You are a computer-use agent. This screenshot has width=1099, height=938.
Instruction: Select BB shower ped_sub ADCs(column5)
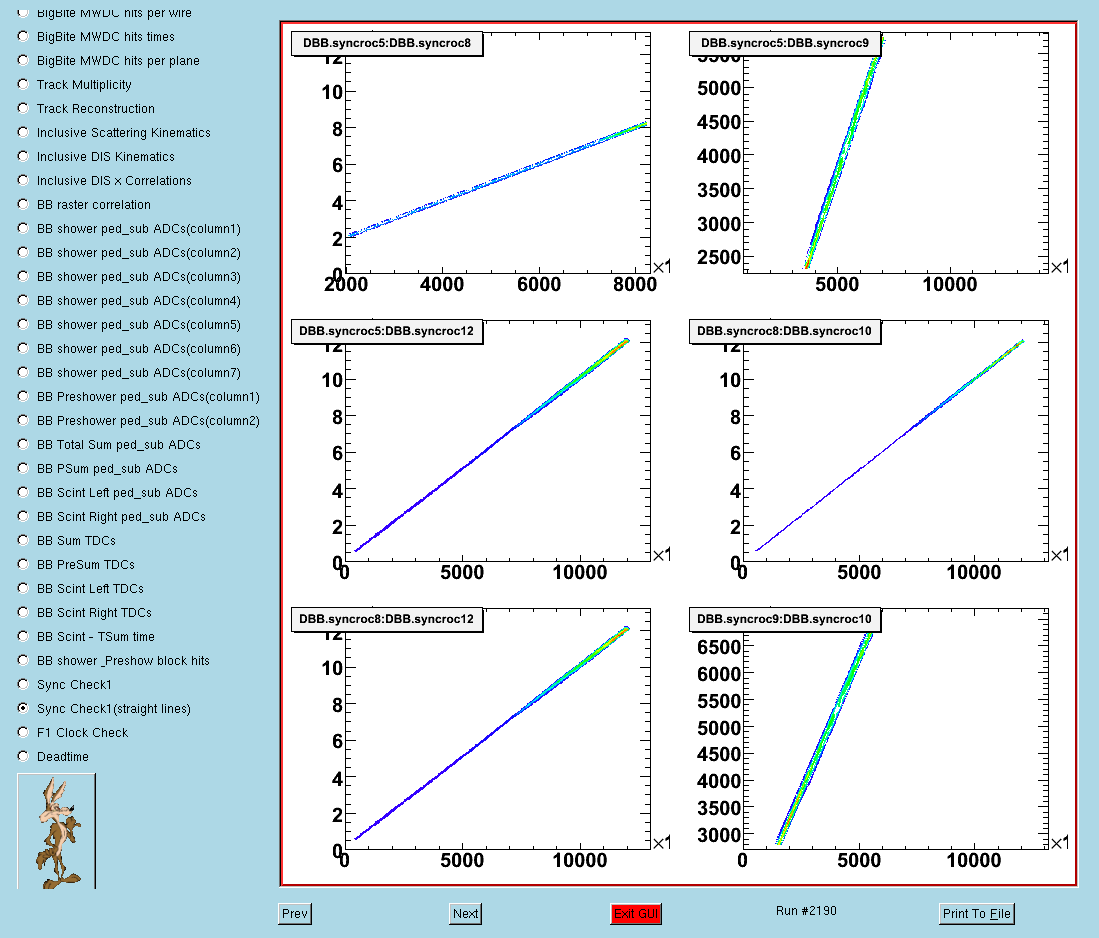(x=23, y=324)
